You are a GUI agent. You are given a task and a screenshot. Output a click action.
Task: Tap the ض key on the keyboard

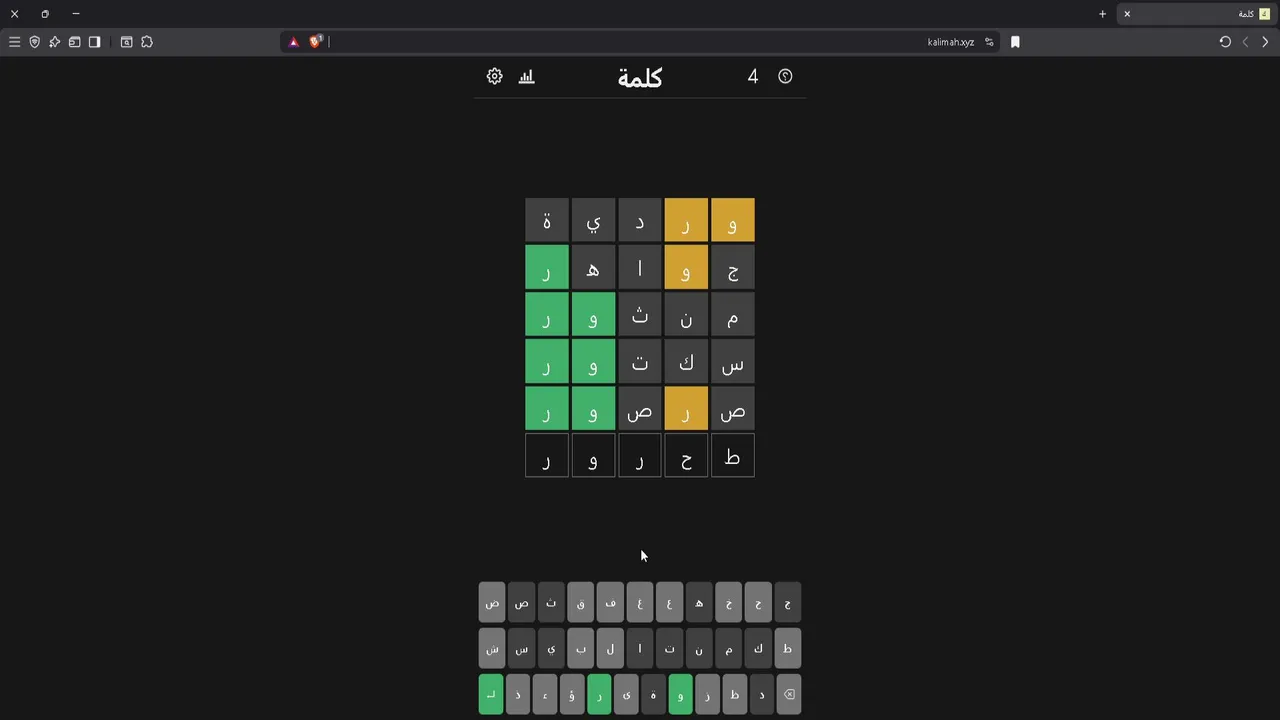(492, 602)
